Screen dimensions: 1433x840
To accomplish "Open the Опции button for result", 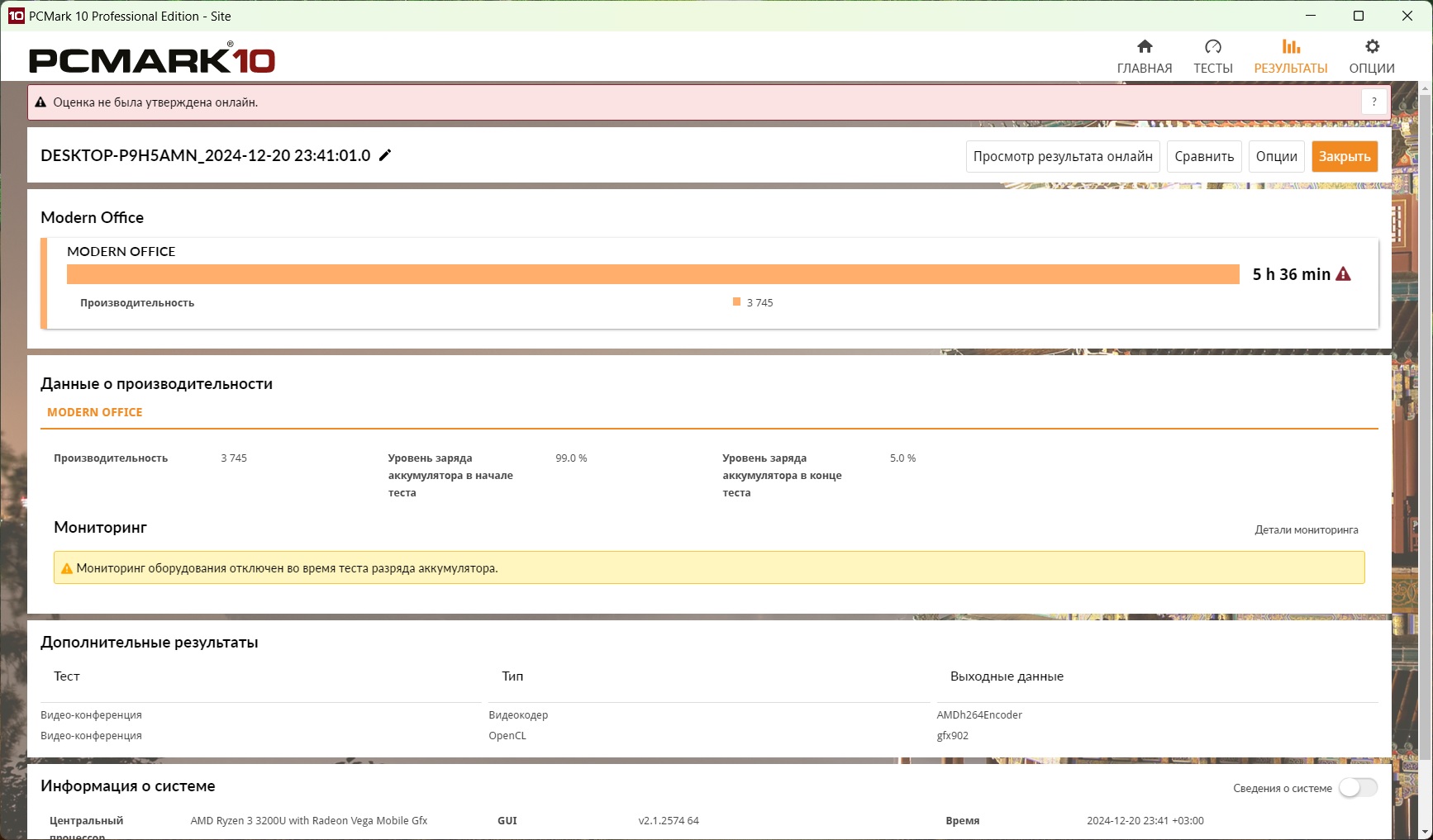I will coord(1277,156).
